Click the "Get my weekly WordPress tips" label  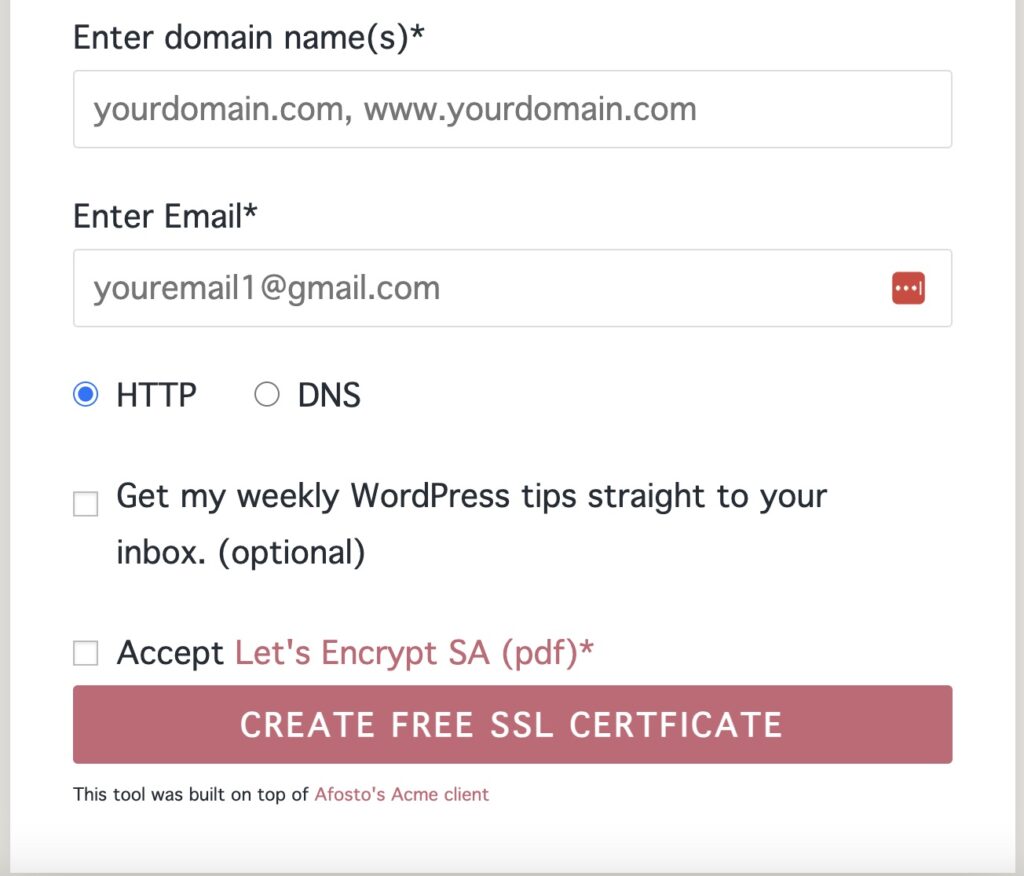(x=472, y=496)
